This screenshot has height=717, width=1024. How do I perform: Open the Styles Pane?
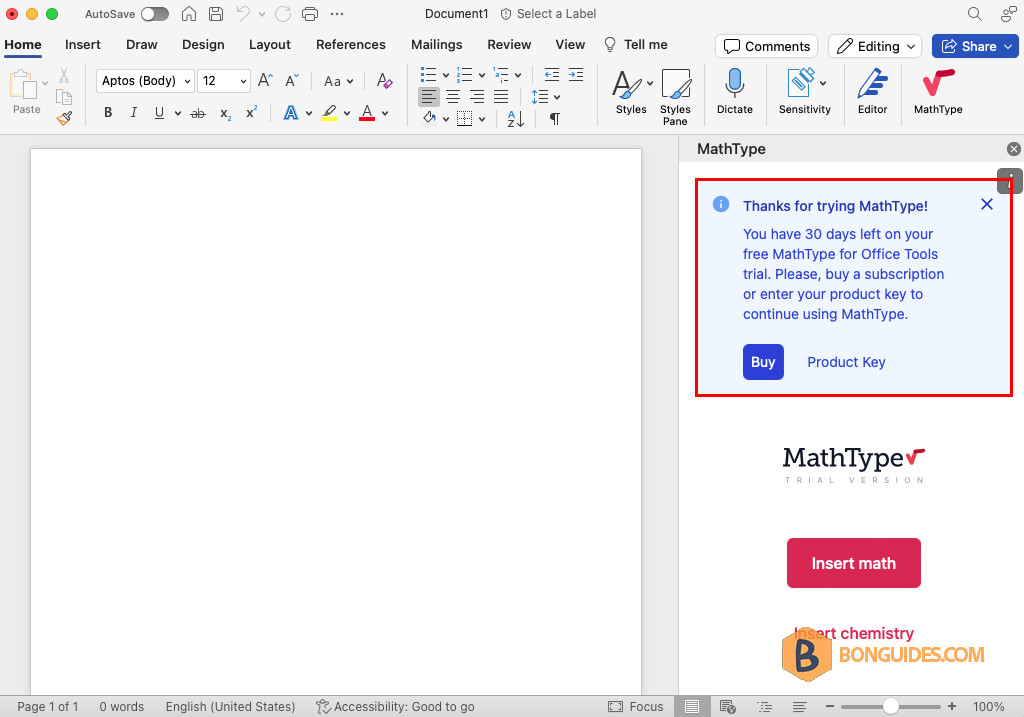point(675,97)
